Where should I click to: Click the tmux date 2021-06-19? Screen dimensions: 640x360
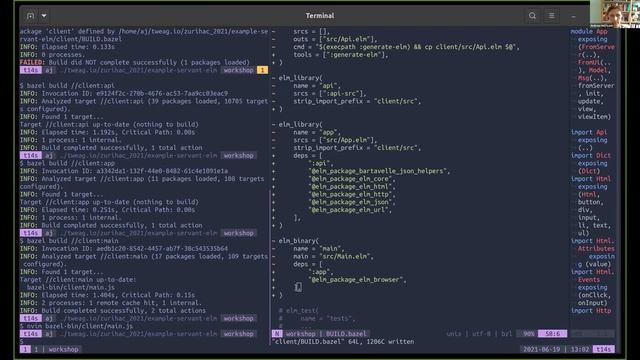(542, 349)
